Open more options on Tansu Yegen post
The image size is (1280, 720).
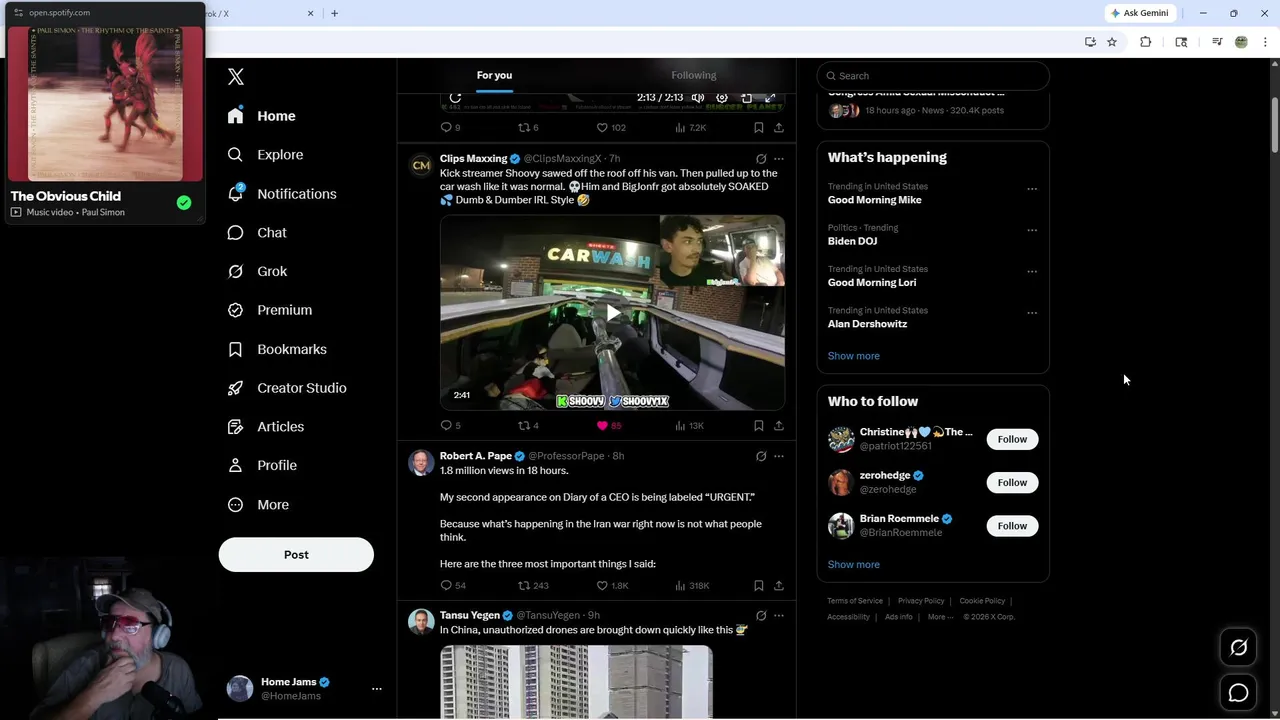coord(779,615)
